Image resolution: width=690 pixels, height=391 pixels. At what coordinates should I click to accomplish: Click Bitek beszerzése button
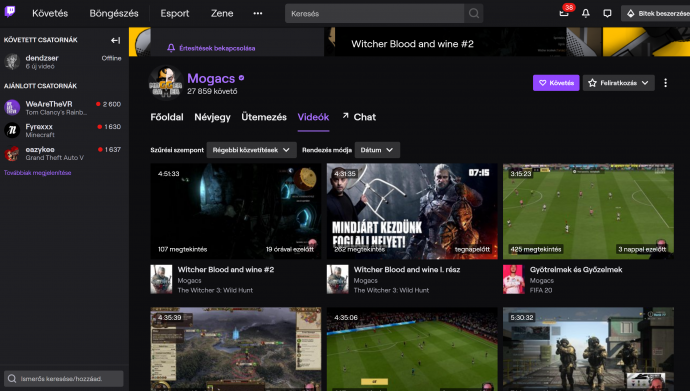656,14
